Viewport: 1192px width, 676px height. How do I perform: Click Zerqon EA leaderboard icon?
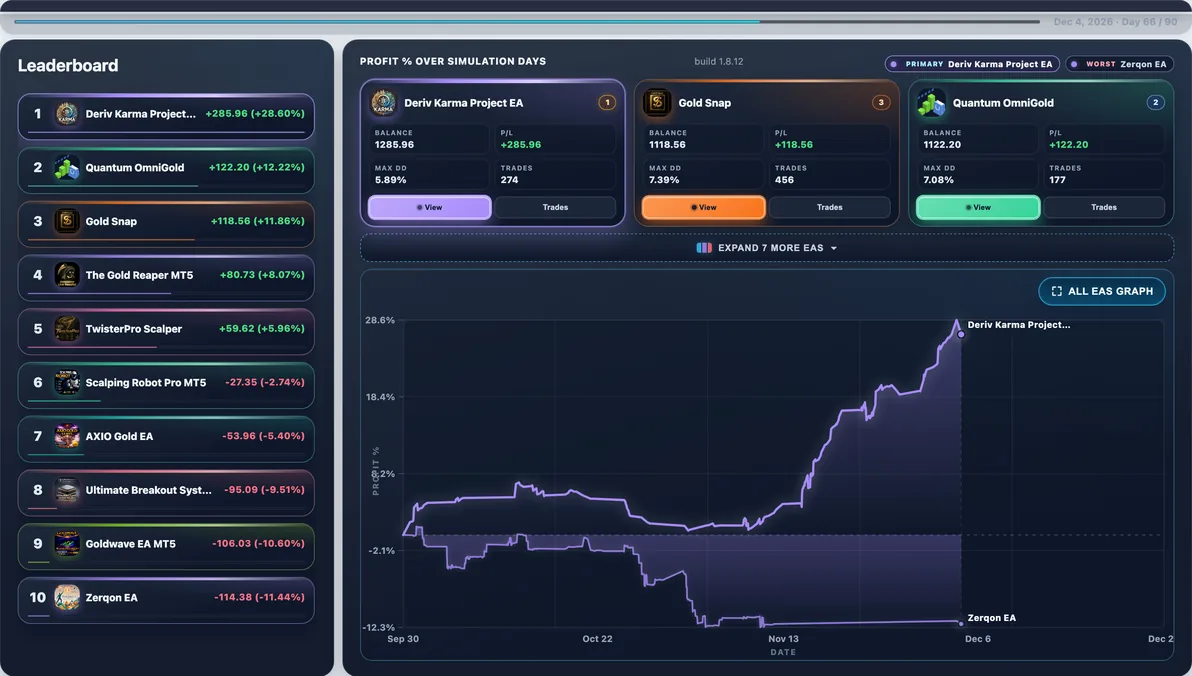pyautogui.click(x=67, y=598)
